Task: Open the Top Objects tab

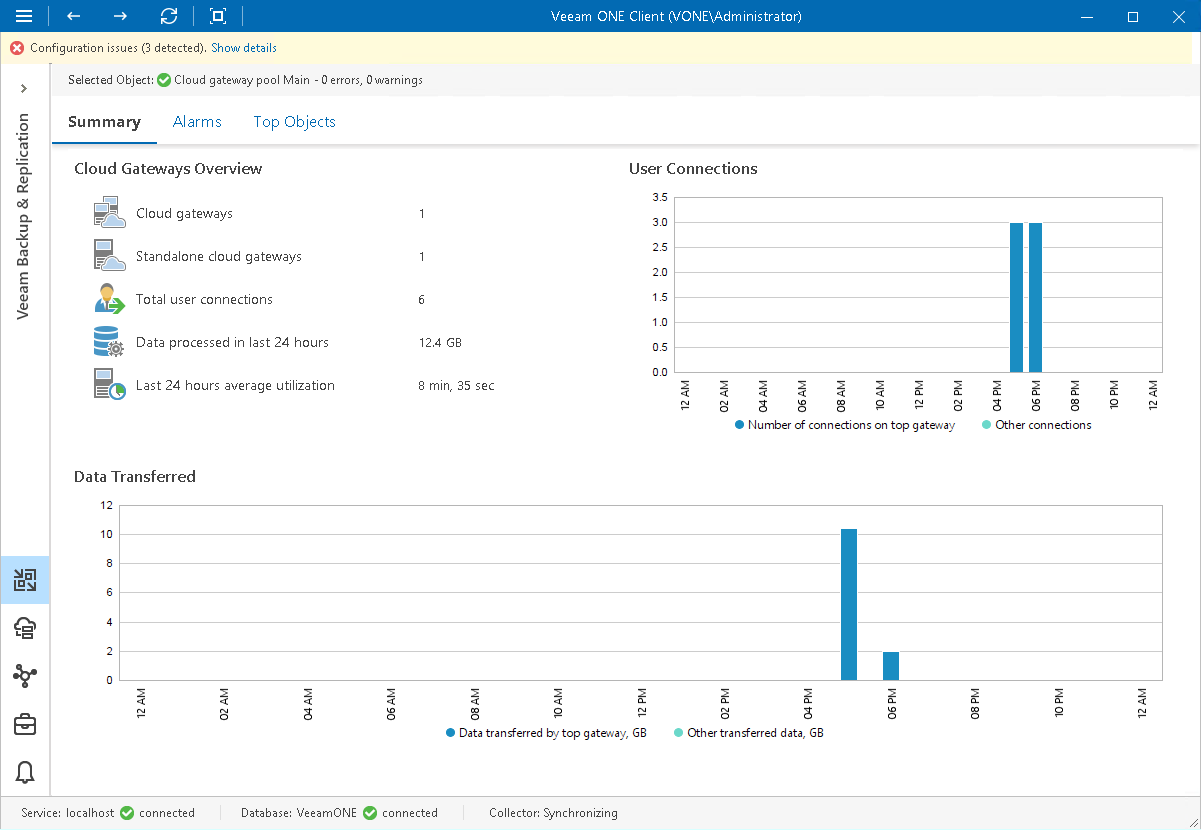Action: click(x=294, y=121)
